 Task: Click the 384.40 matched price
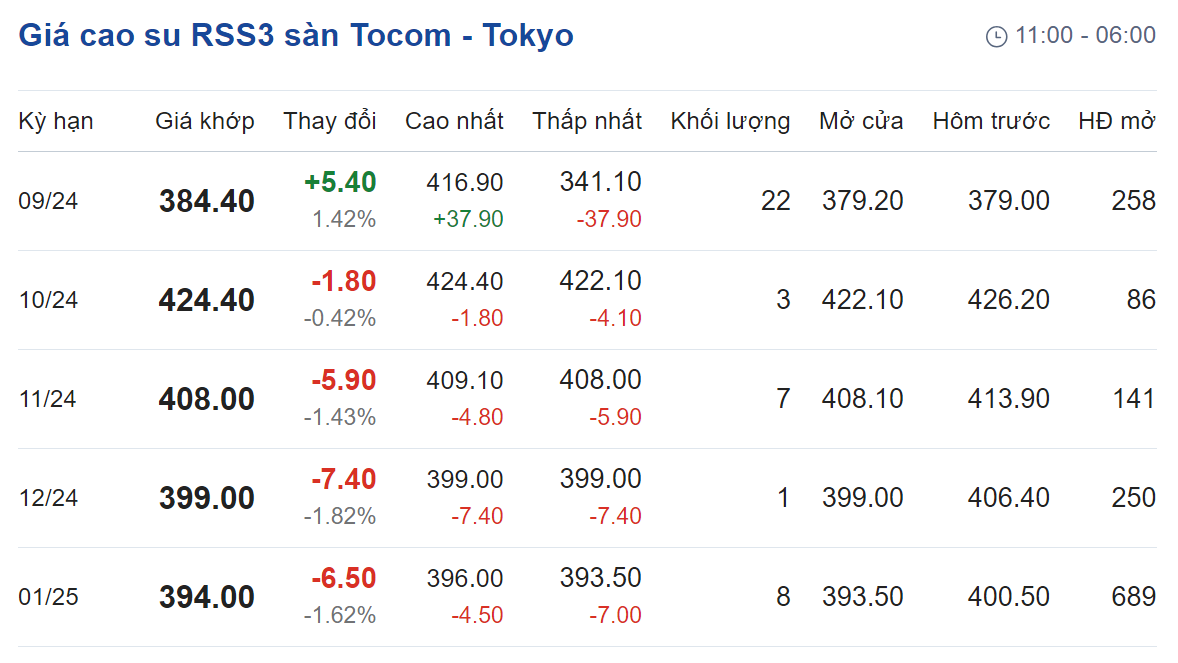[x=207, y=201]
